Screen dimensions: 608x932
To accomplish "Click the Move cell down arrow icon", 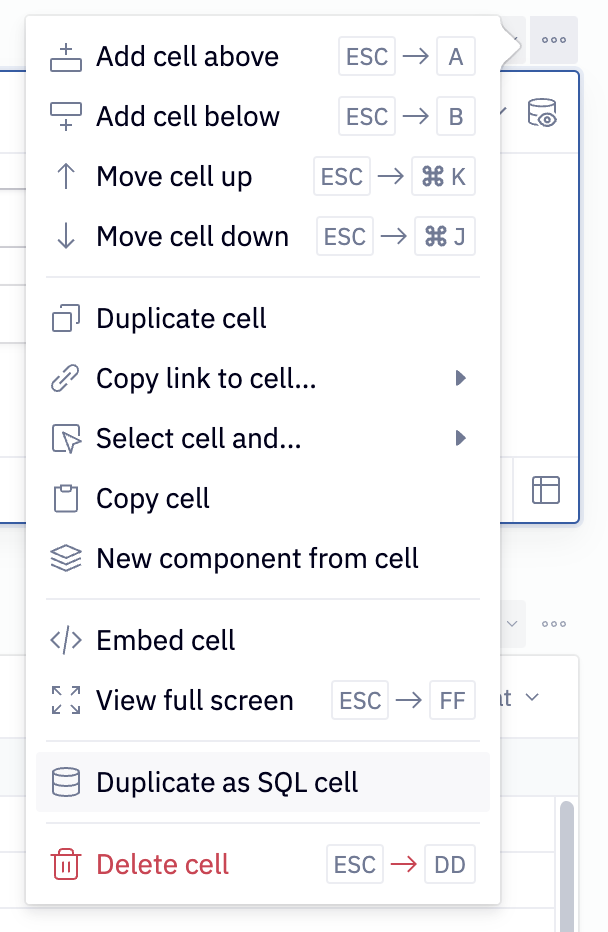I will click(66, 237).
